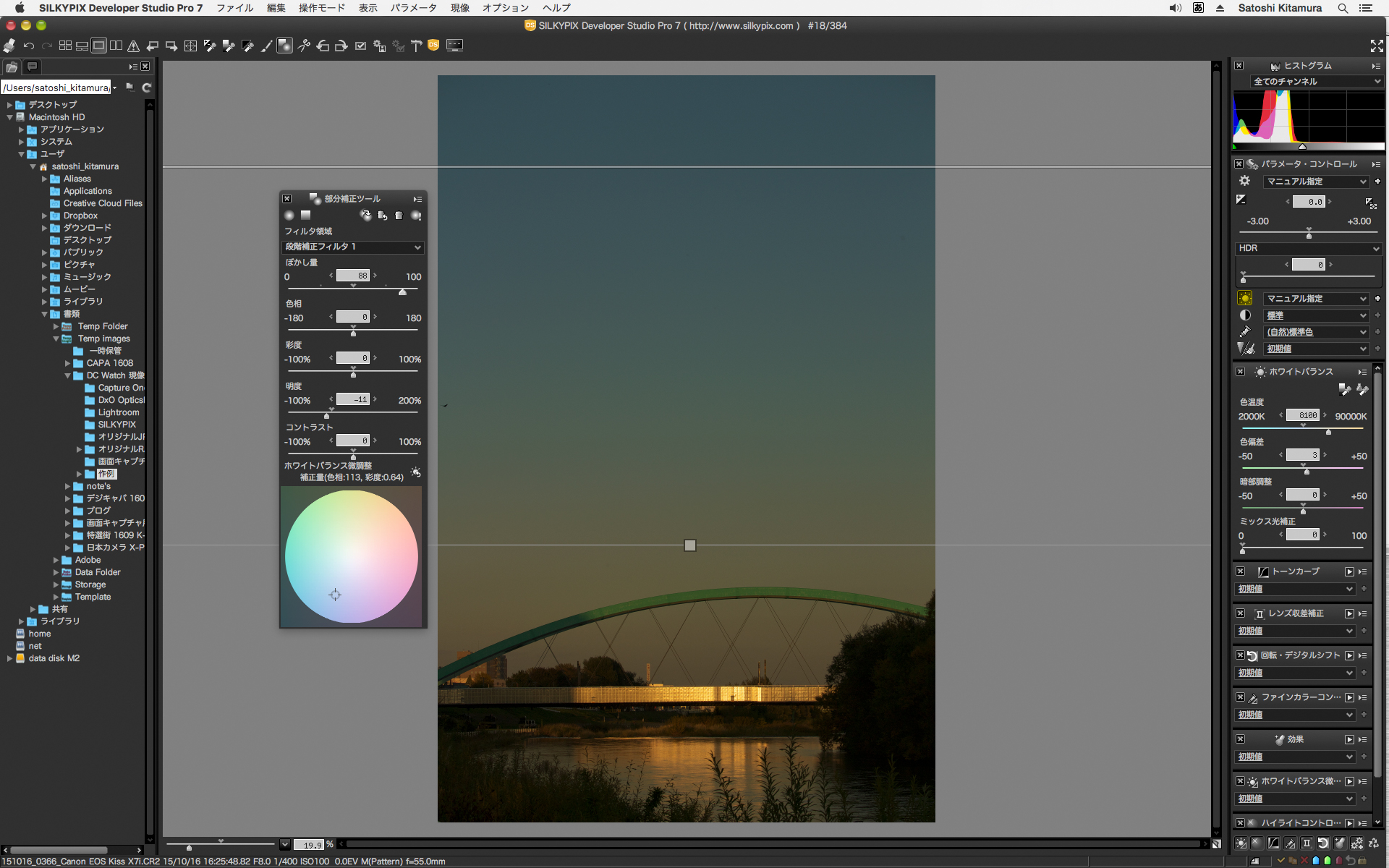Click the 色温度 value input field

[1303, 415]
